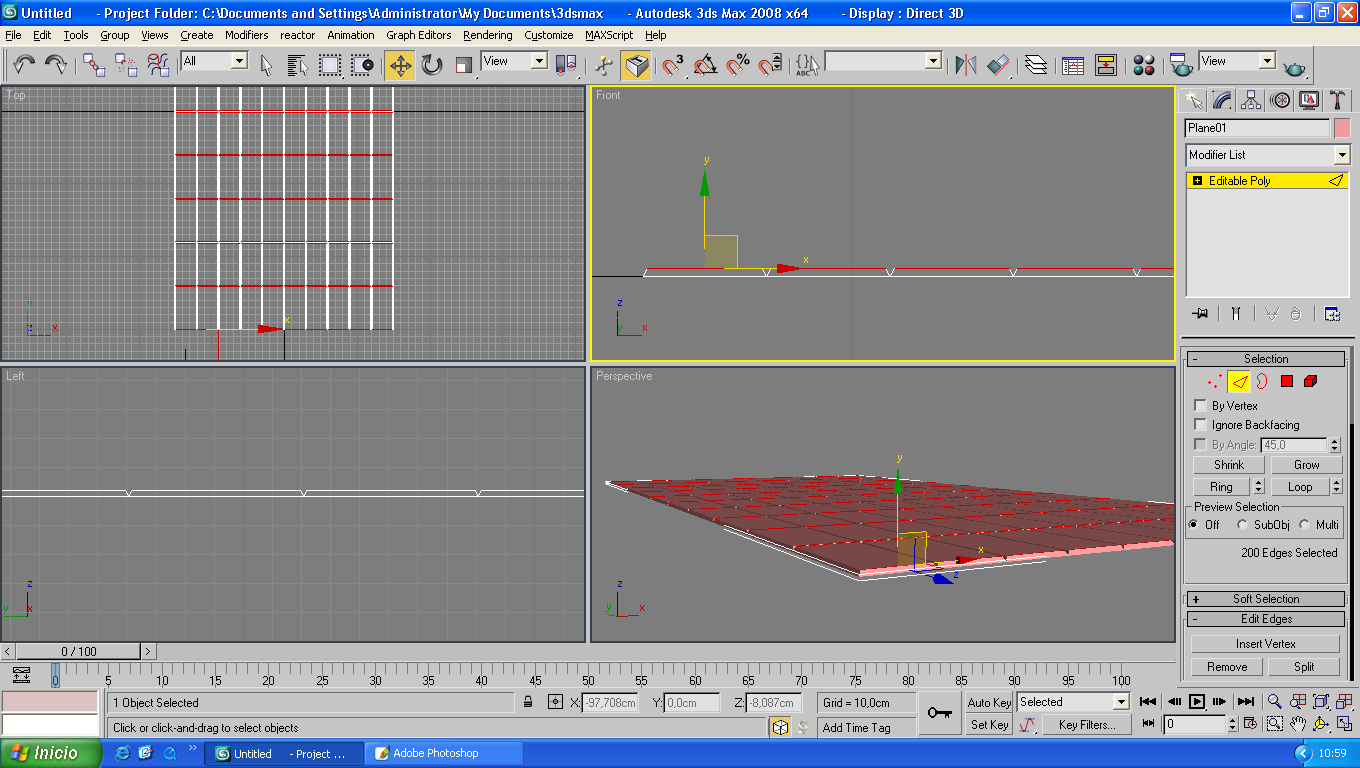Click the Shrink selection button
This screenshot has height=768, width=1360.
pos(1229,465)
